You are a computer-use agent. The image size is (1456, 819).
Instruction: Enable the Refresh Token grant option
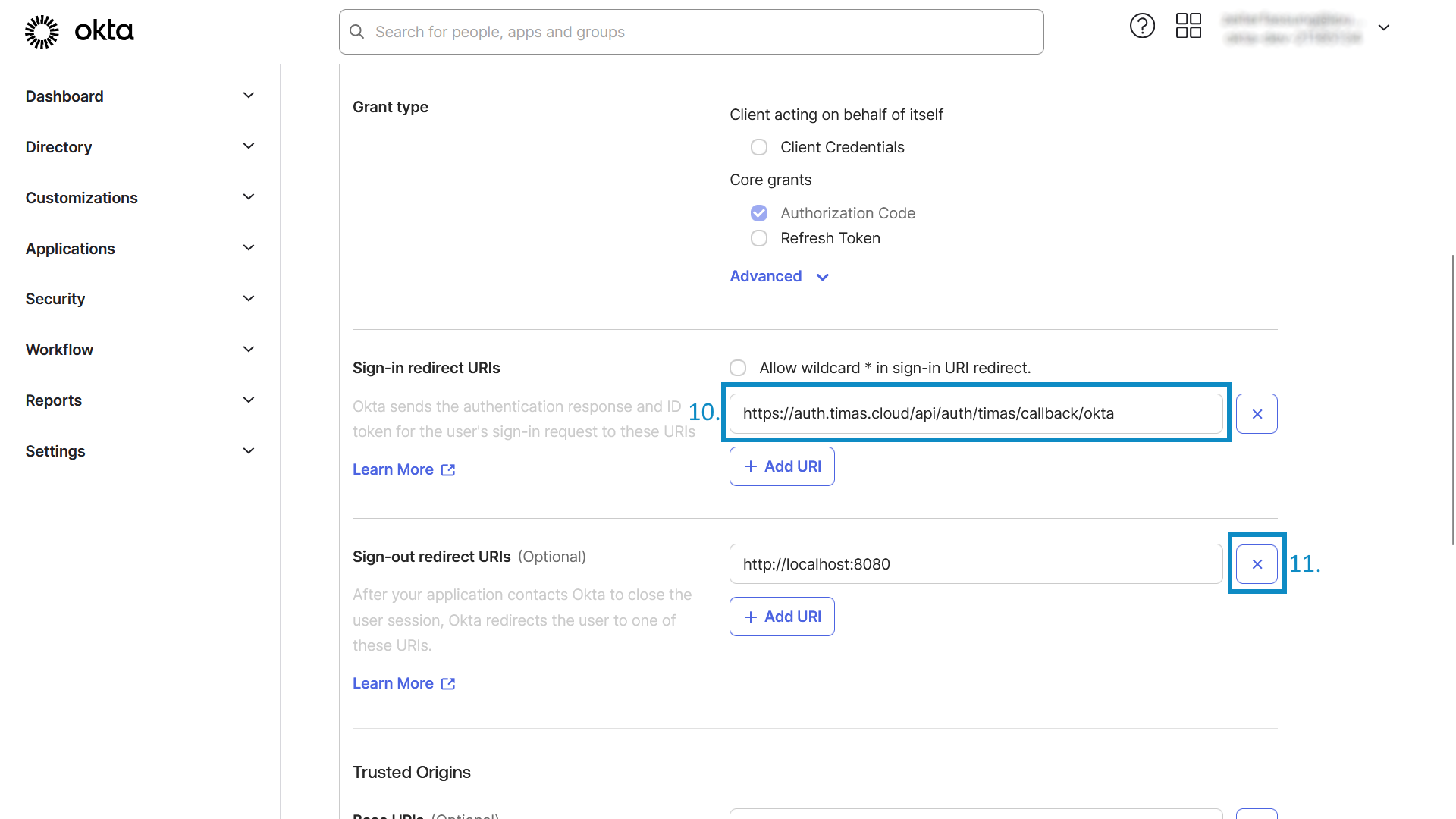tap(759, 238)
